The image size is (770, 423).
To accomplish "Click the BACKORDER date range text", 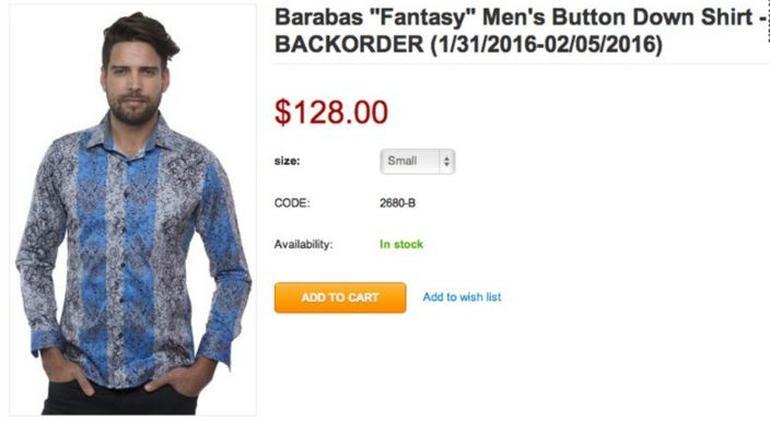I will click(x=468, y=44).
